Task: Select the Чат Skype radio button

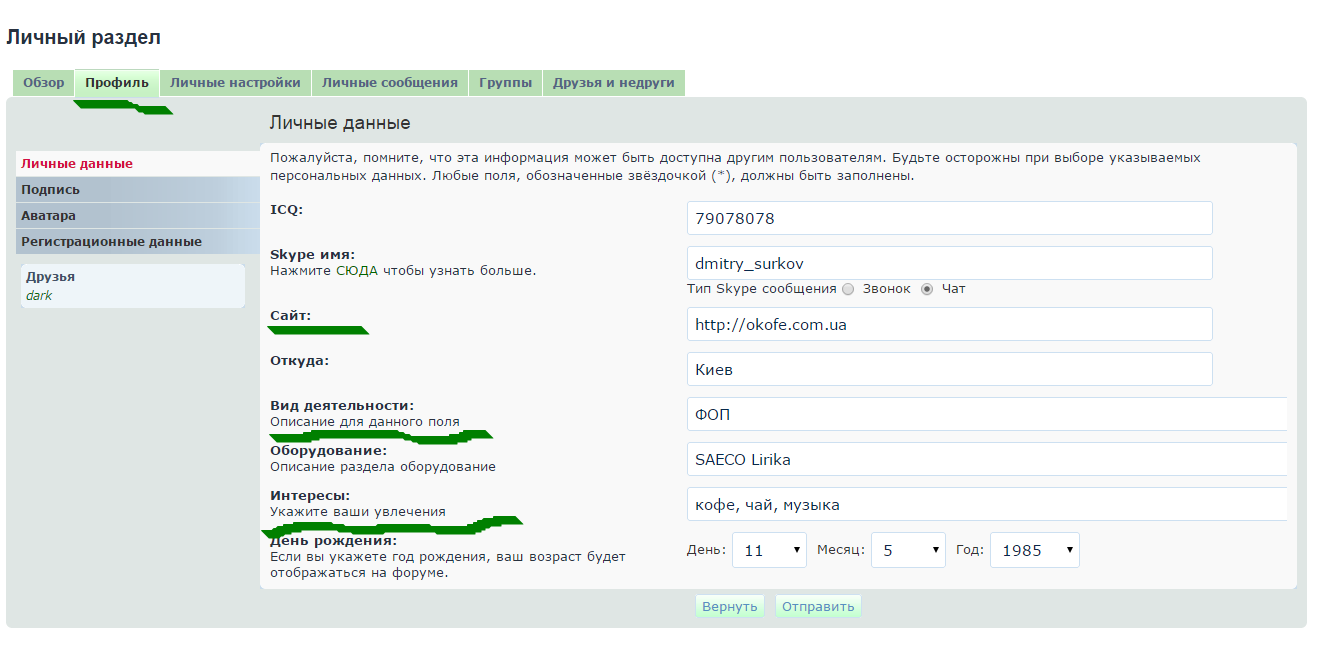Action: [x=926, y=289]
